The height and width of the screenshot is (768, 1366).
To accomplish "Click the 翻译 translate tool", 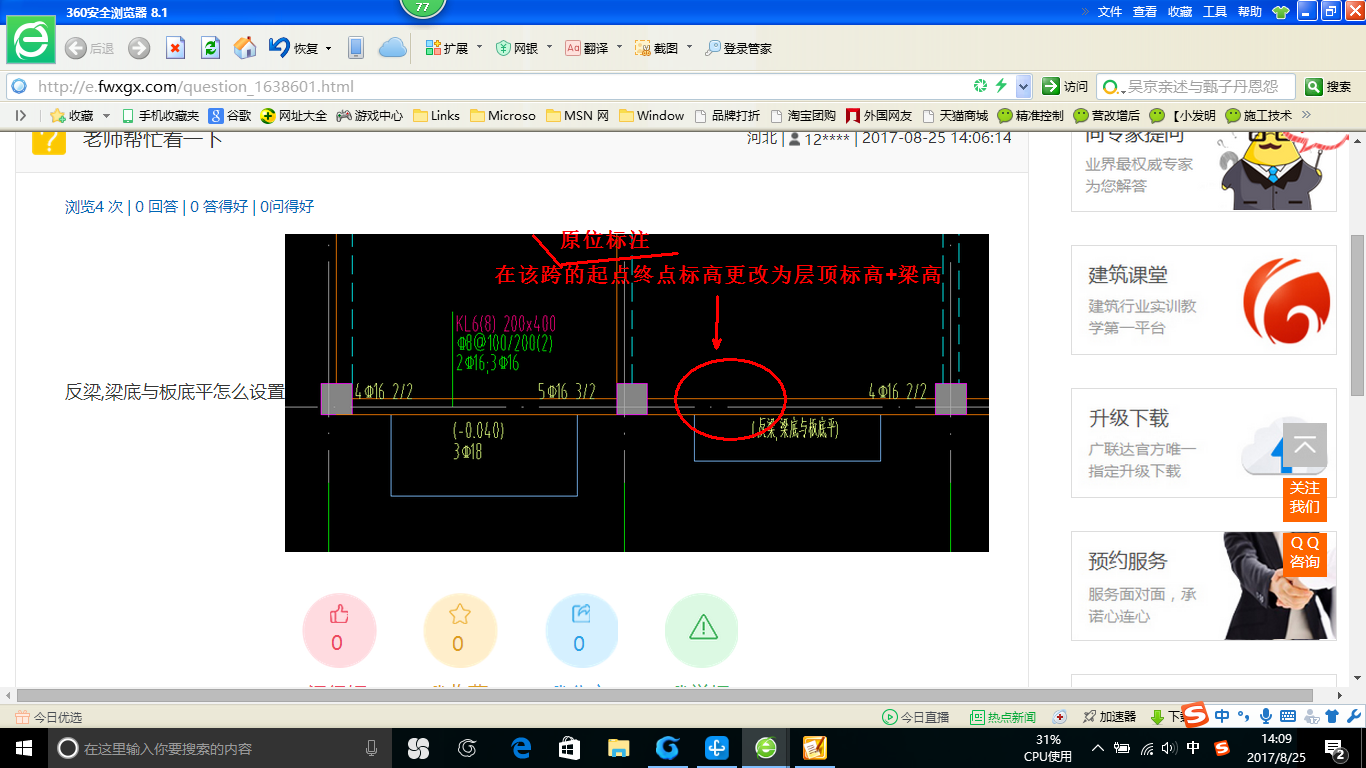I will [587, 48].
